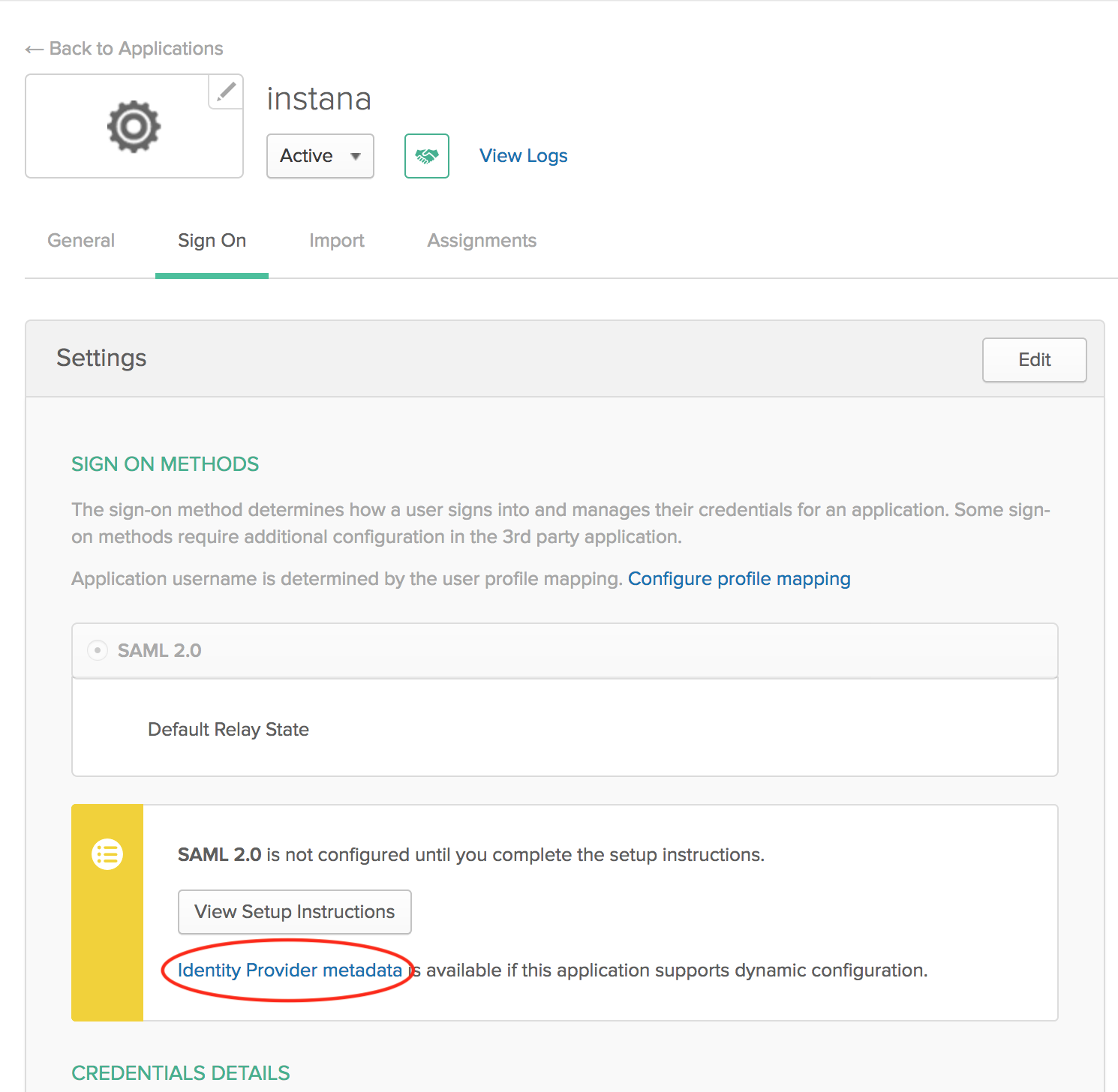Click the gear application logo thumbnail

coord(134,126)
